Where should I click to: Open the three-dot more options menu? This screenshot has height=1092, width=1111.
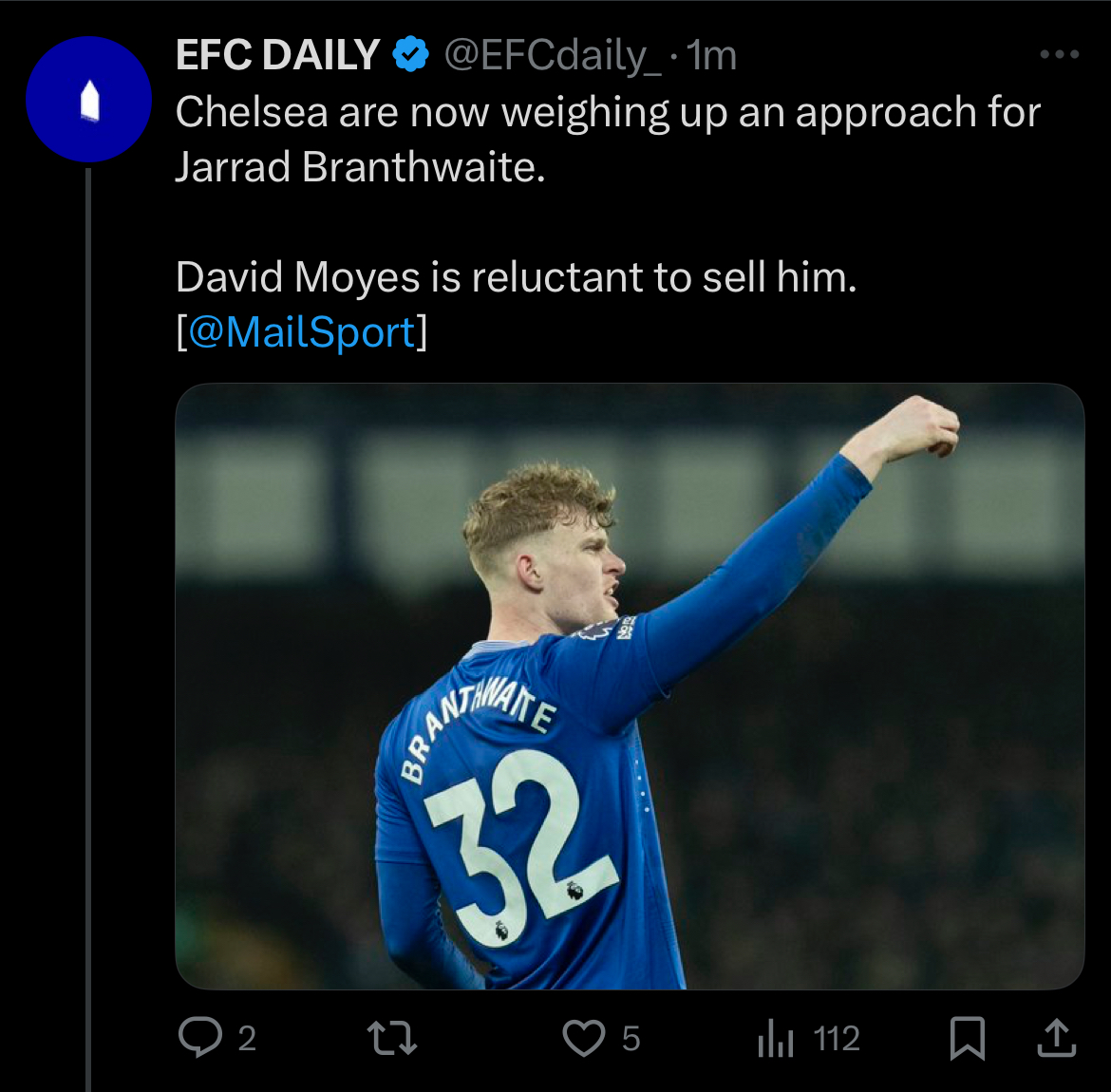1059,55
